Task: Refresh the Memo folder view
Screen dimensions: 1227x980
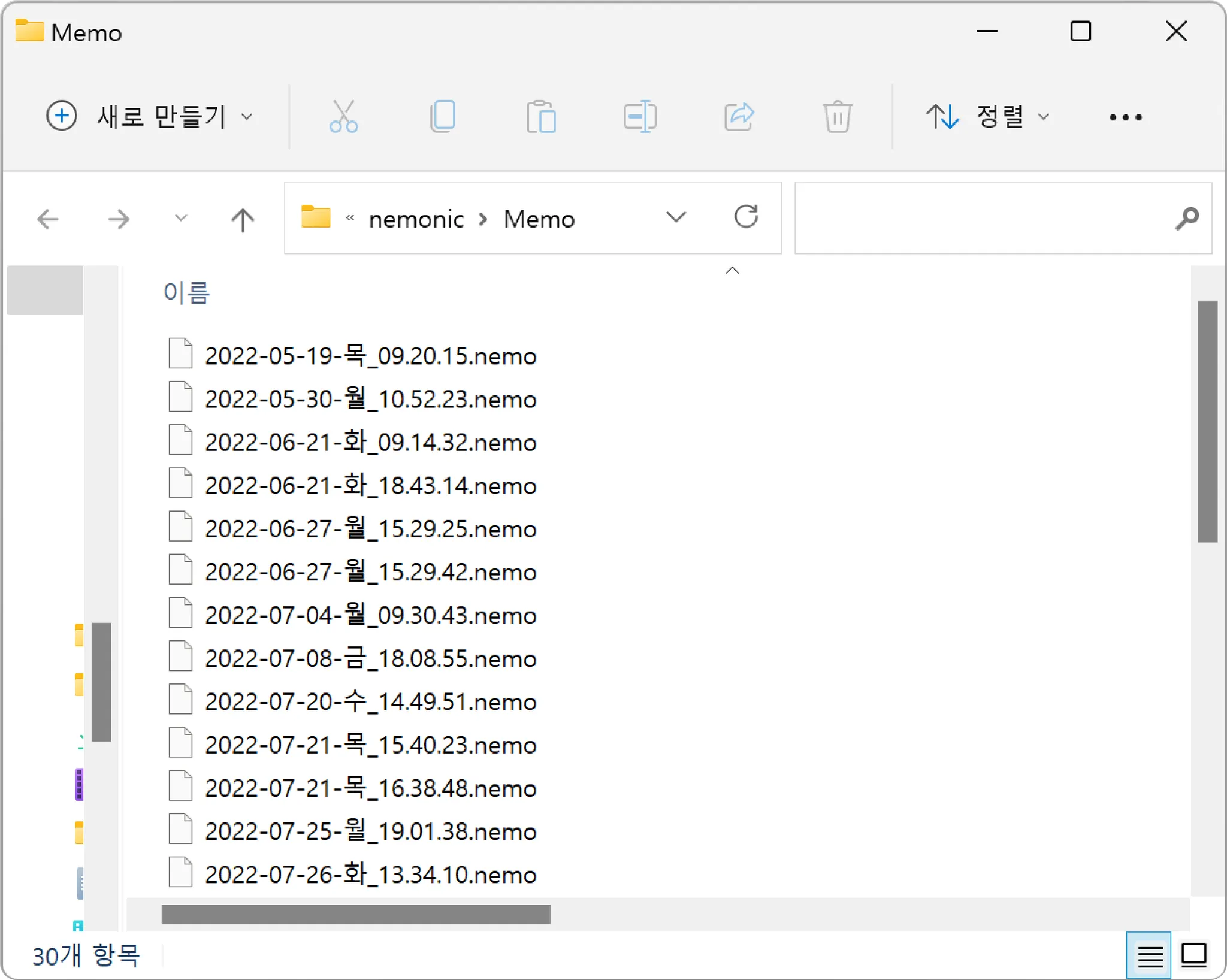Action: tap(746, 217)
